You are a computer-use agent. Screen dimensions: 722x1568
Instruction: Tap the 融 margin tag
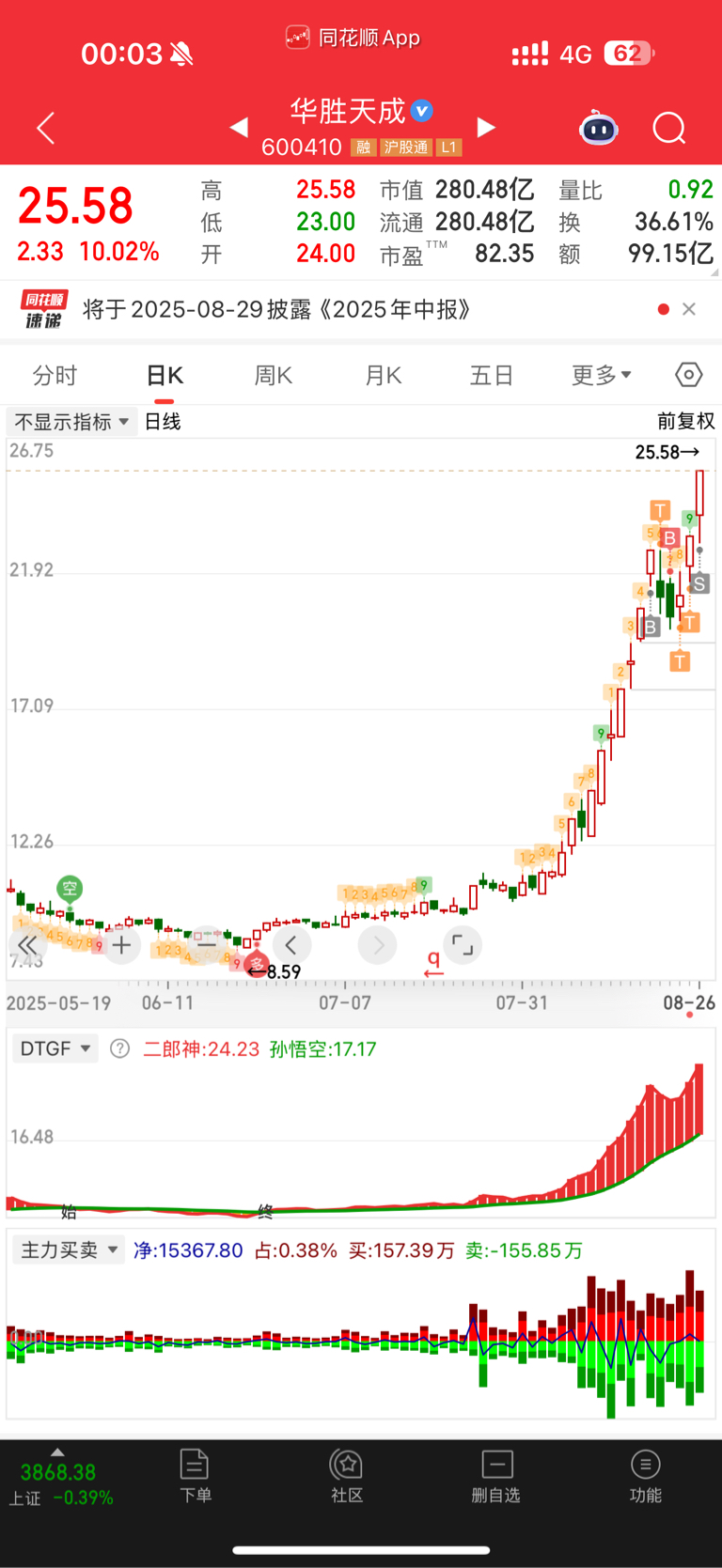(363, 147)
